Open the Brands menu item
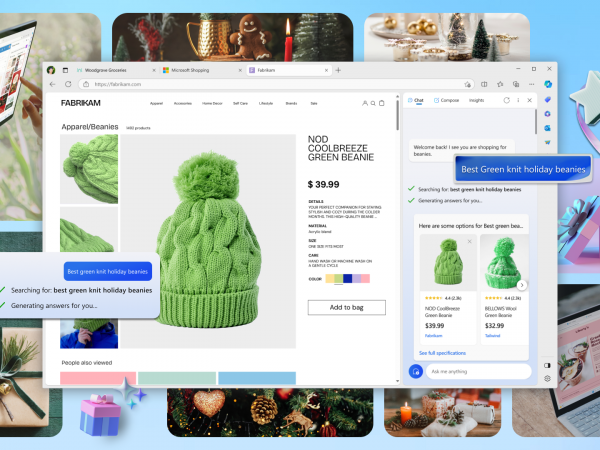 pos(291,103)
